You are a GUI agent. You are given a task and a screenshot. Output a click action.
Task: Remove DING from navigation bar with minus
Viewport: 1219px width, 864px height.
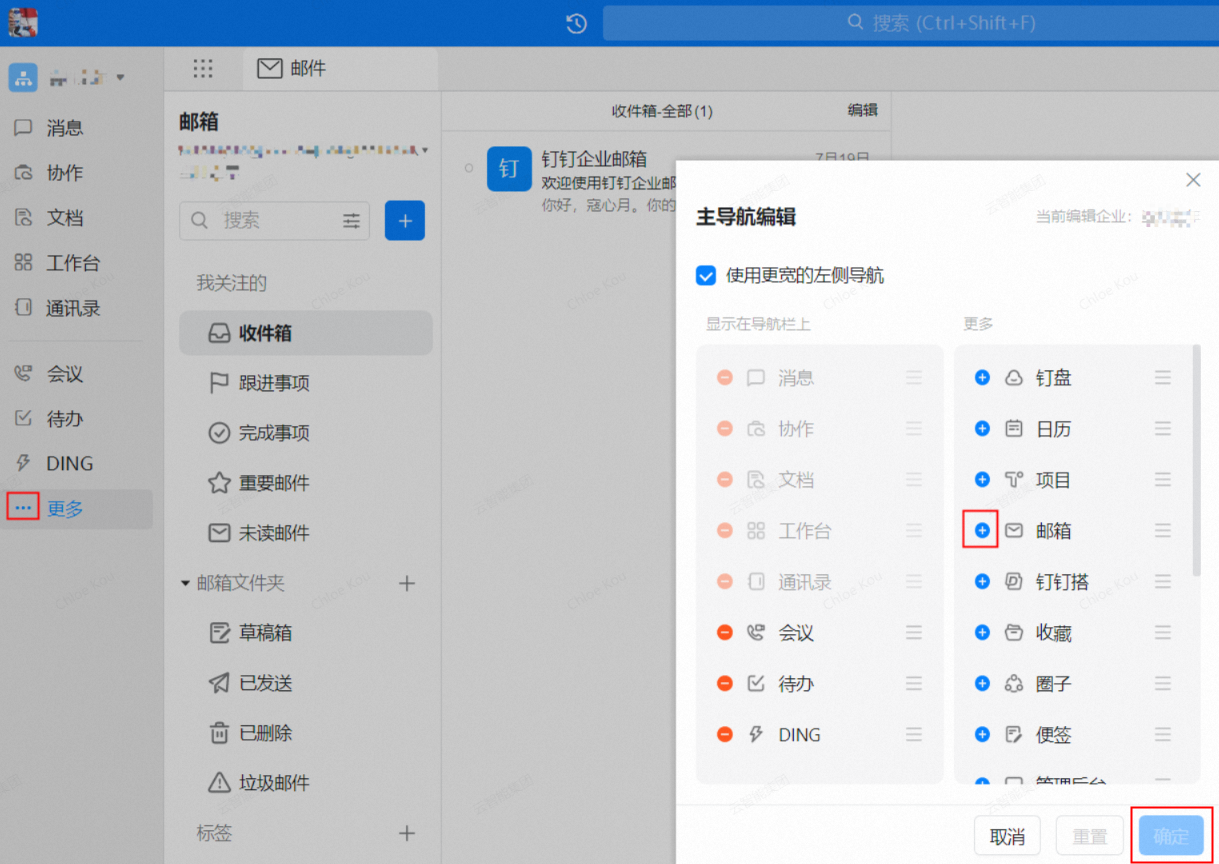pos(725,734)
